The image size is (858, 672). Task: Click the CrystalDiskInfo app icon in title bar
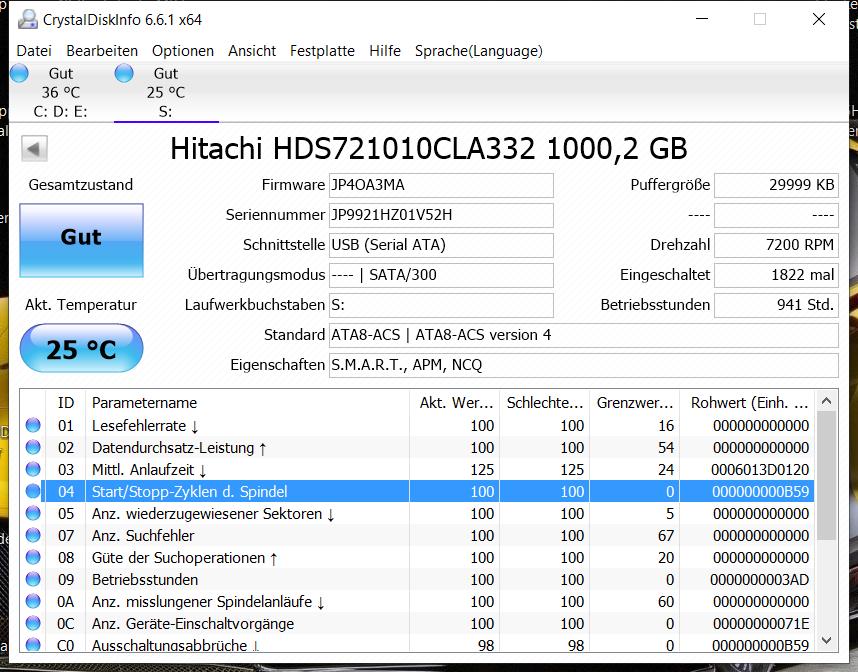click(27, 19)
